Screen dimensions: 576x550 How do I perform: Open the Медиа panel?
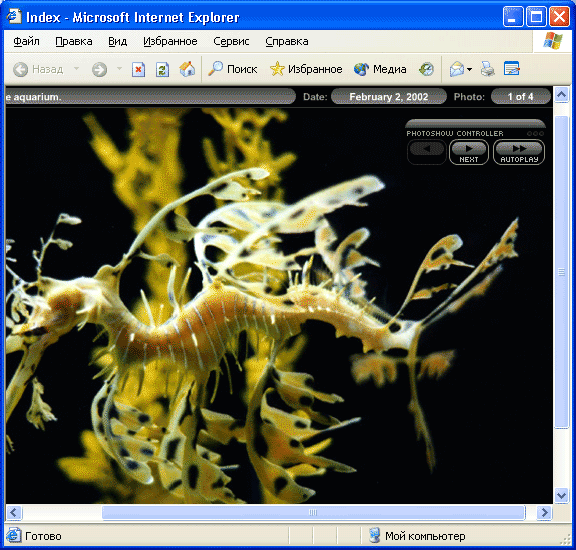click(x=380, y=69)
